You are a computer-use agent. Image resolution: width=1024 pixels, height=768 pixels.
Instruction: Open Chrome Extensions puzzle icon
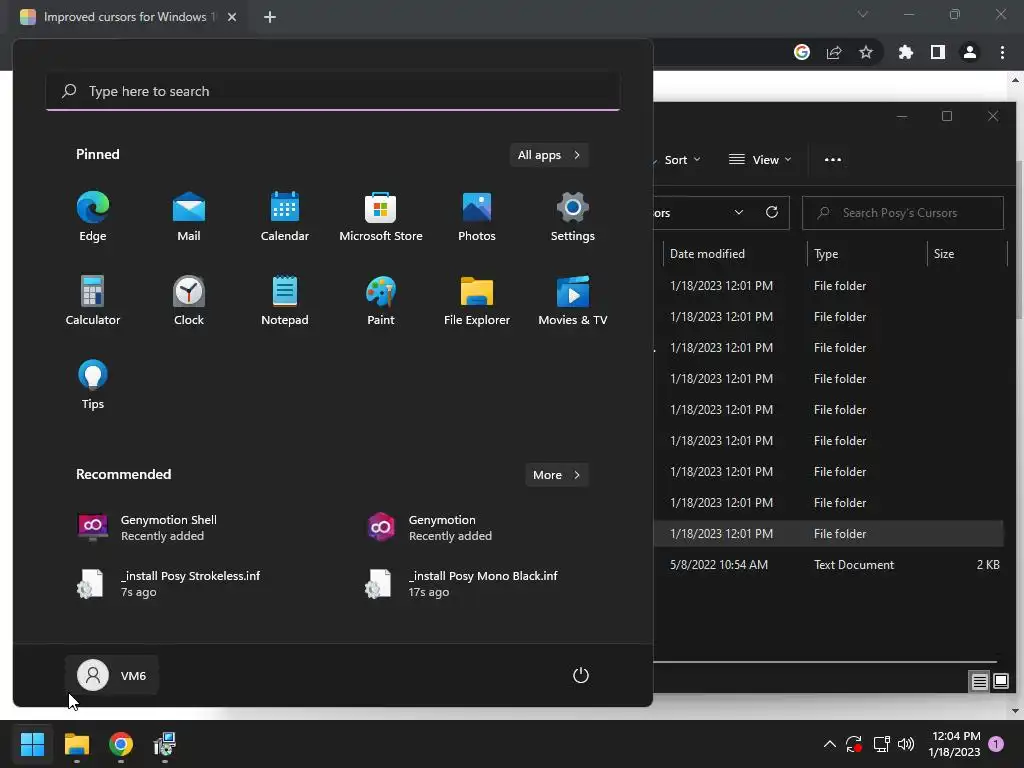point(906,52)
